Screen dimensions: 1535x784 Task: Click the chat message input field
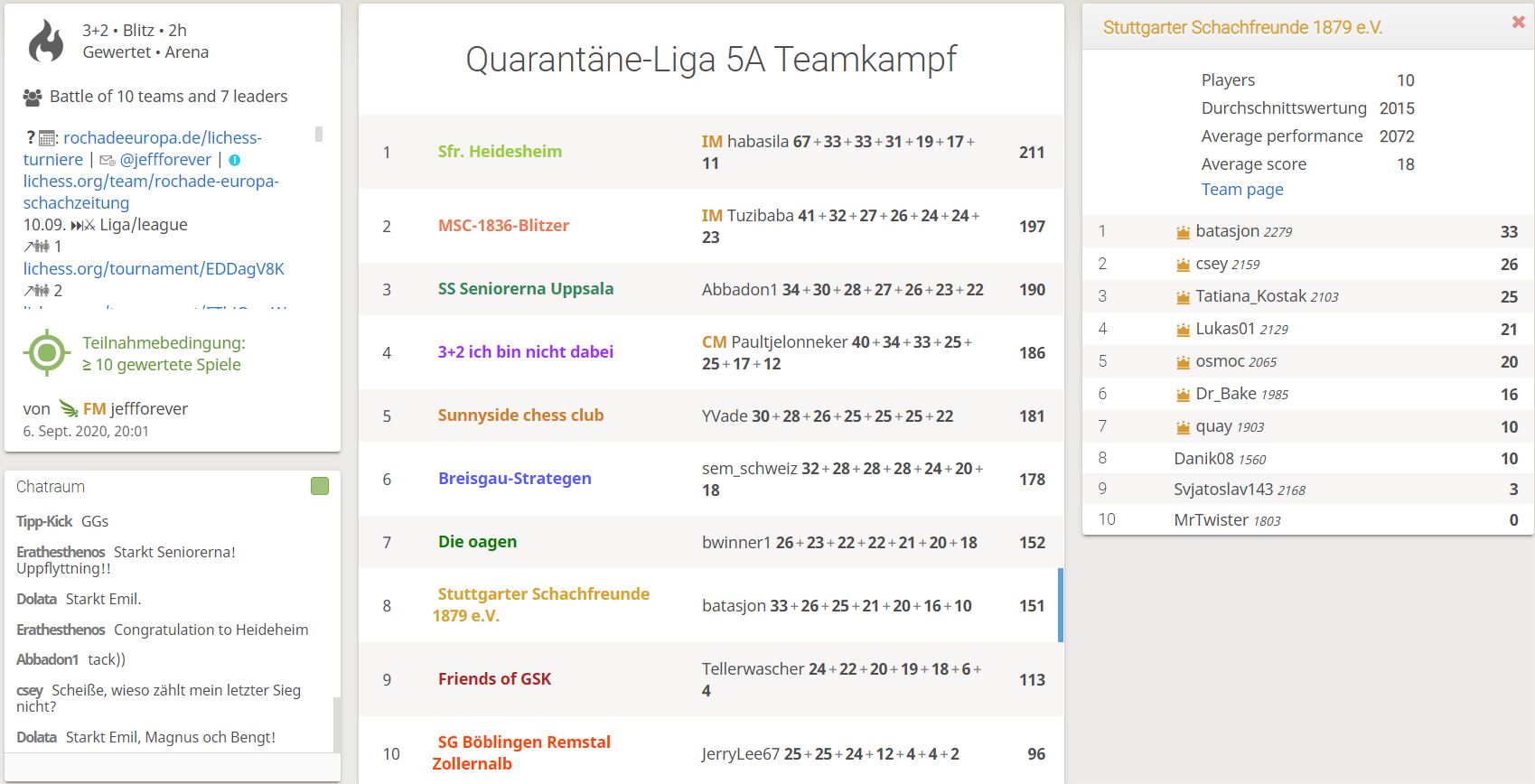[x=172, y=768]
